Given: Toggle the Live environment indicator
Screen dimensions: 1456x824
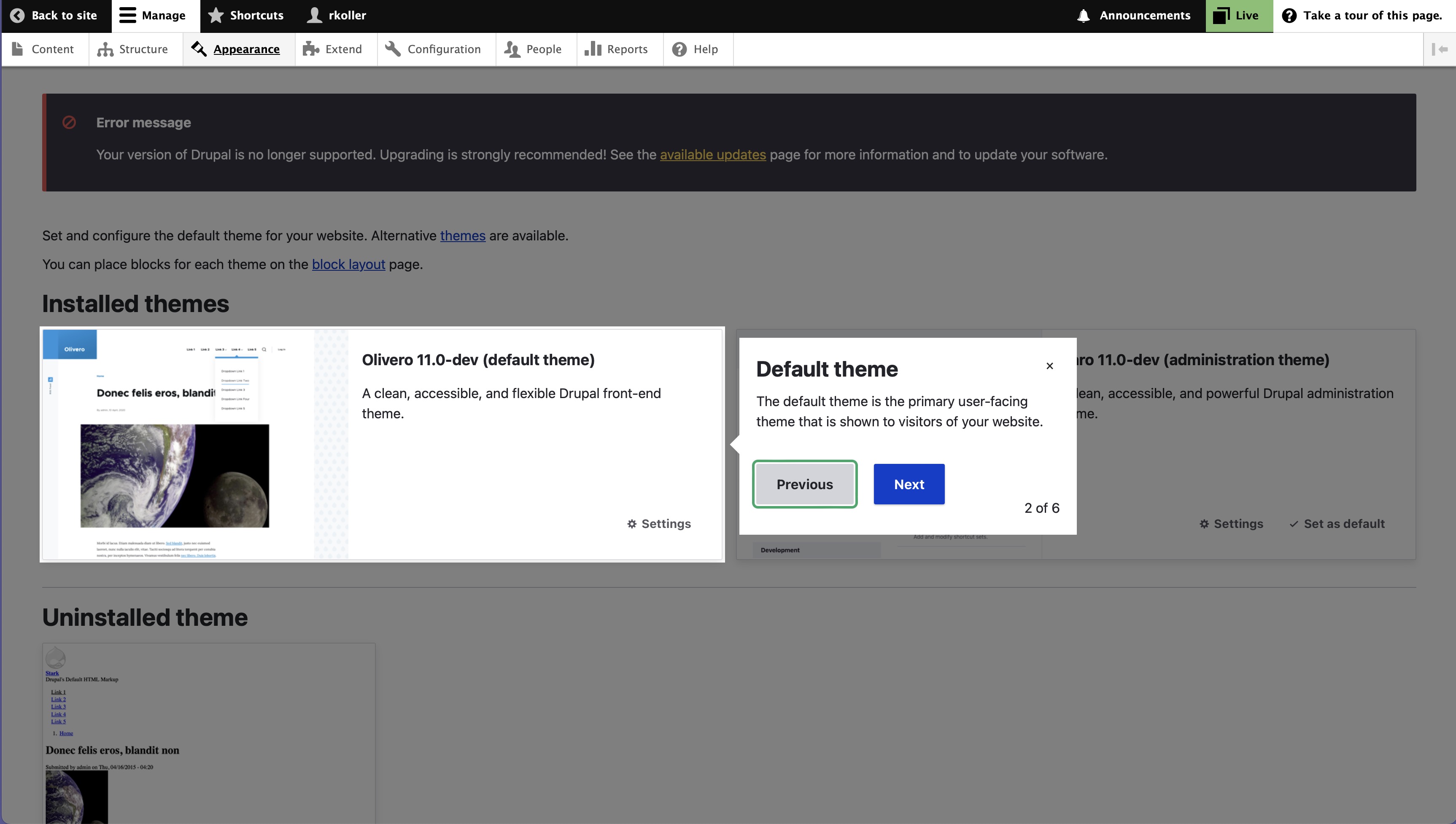Looking at the screenshot, I should [x=1238, y=16].
